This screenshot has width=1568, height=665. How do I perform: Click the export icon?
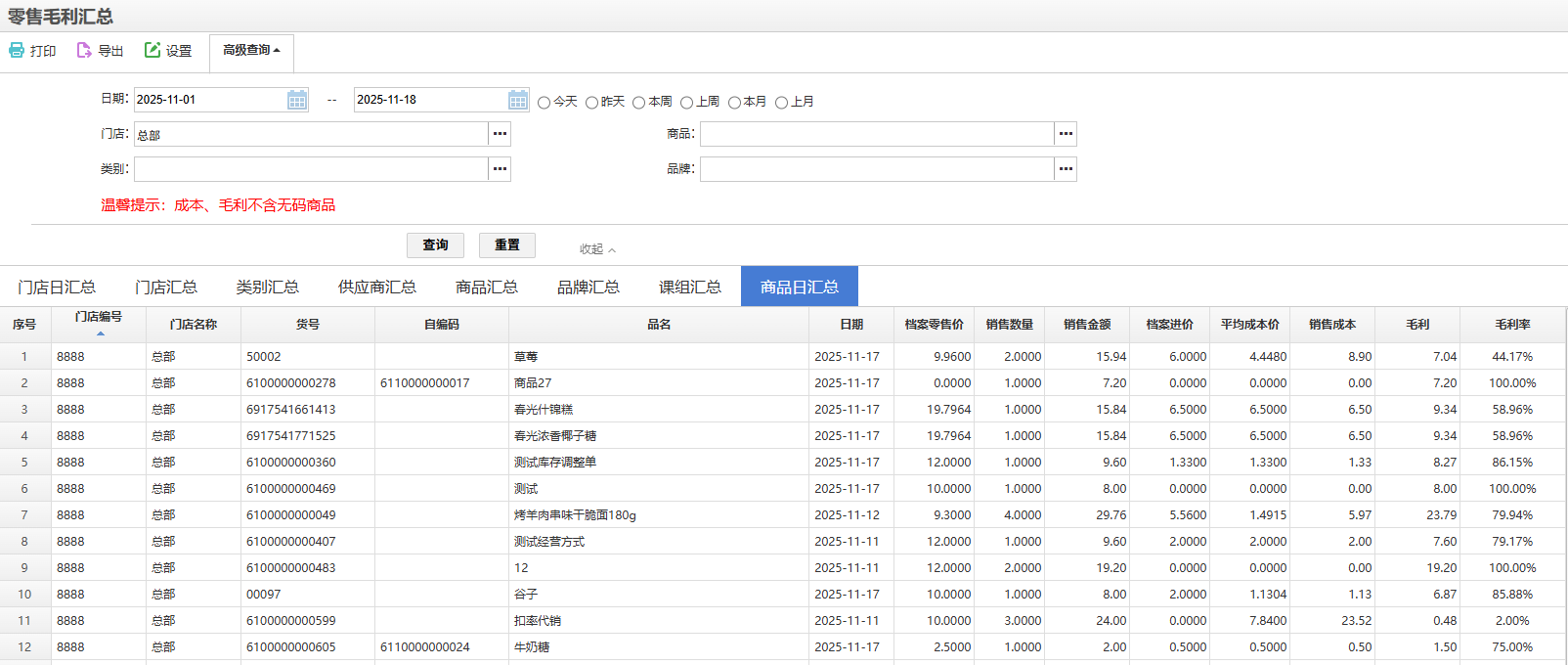click(84, 50)
